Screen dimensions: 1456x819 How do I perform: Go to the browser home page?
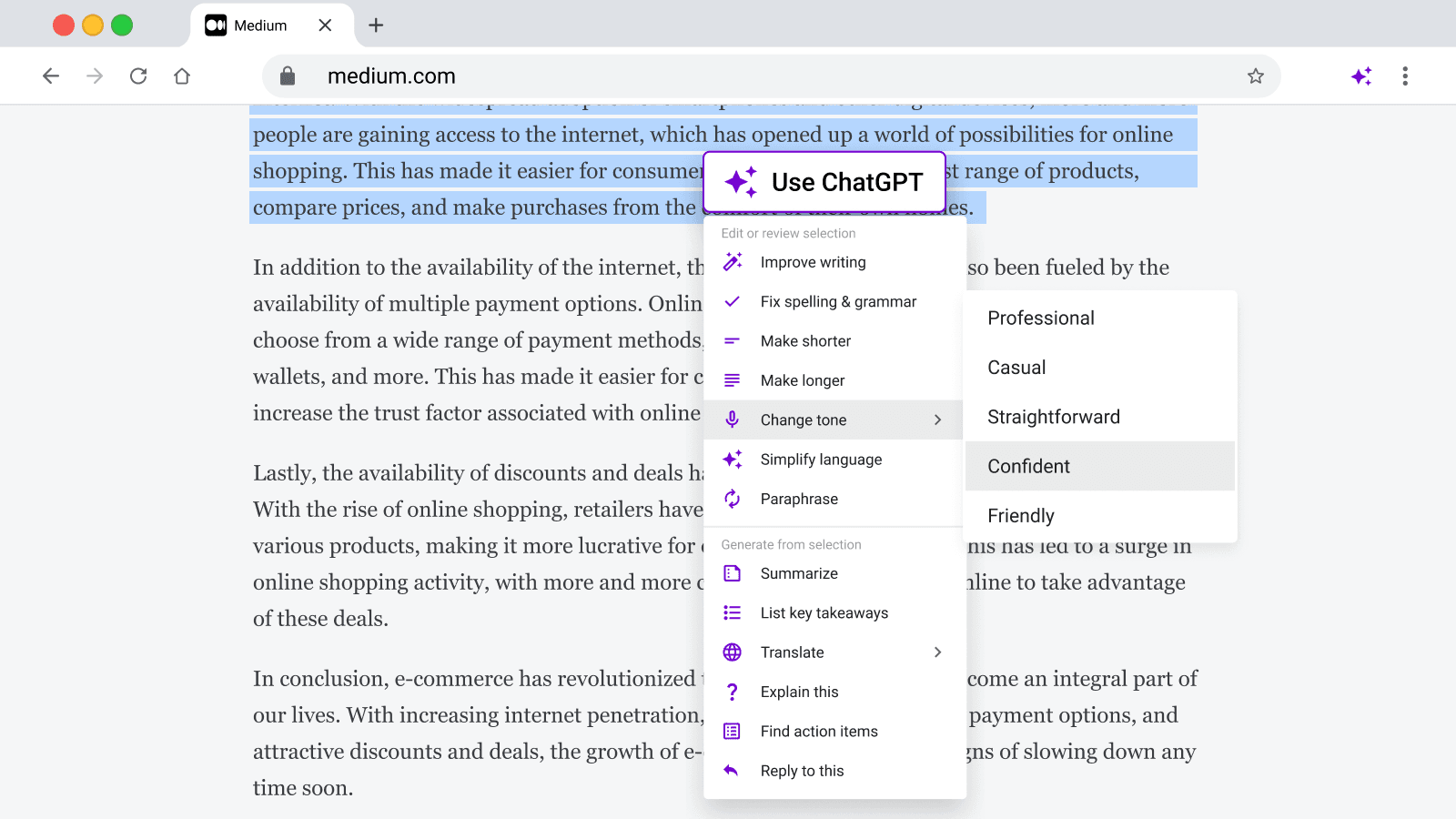182,76
